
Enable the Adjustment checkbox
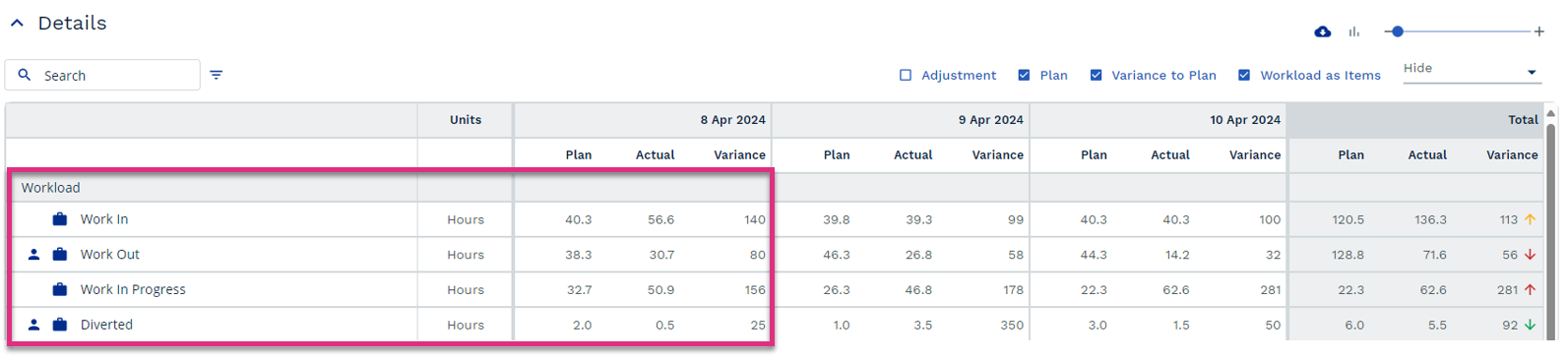coord(906,75)
